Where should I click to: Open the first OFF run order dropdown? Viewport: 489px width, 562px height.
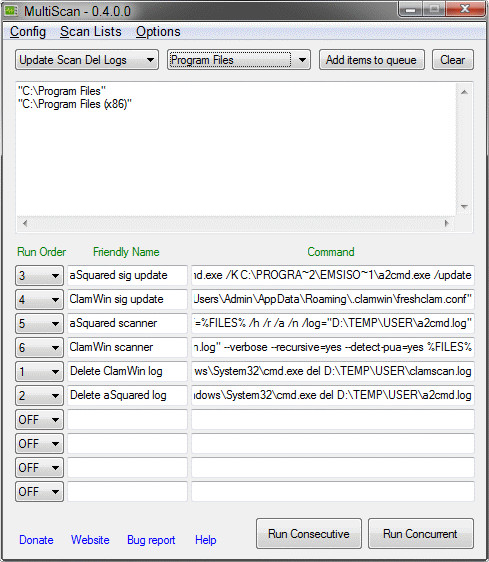(x=39, y=420)
